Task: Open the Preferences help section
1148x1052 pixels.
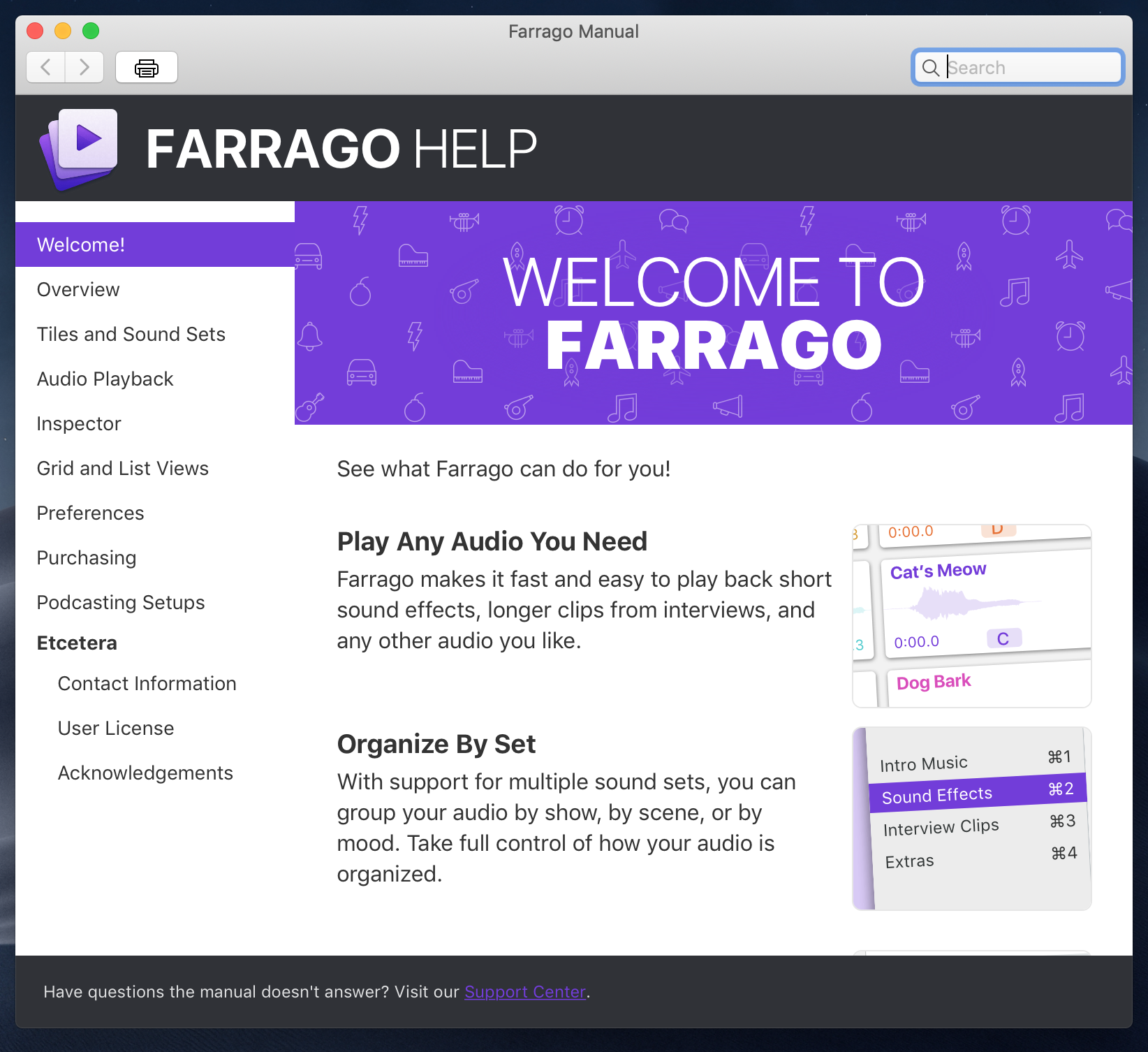Action: tap(91, 513)
